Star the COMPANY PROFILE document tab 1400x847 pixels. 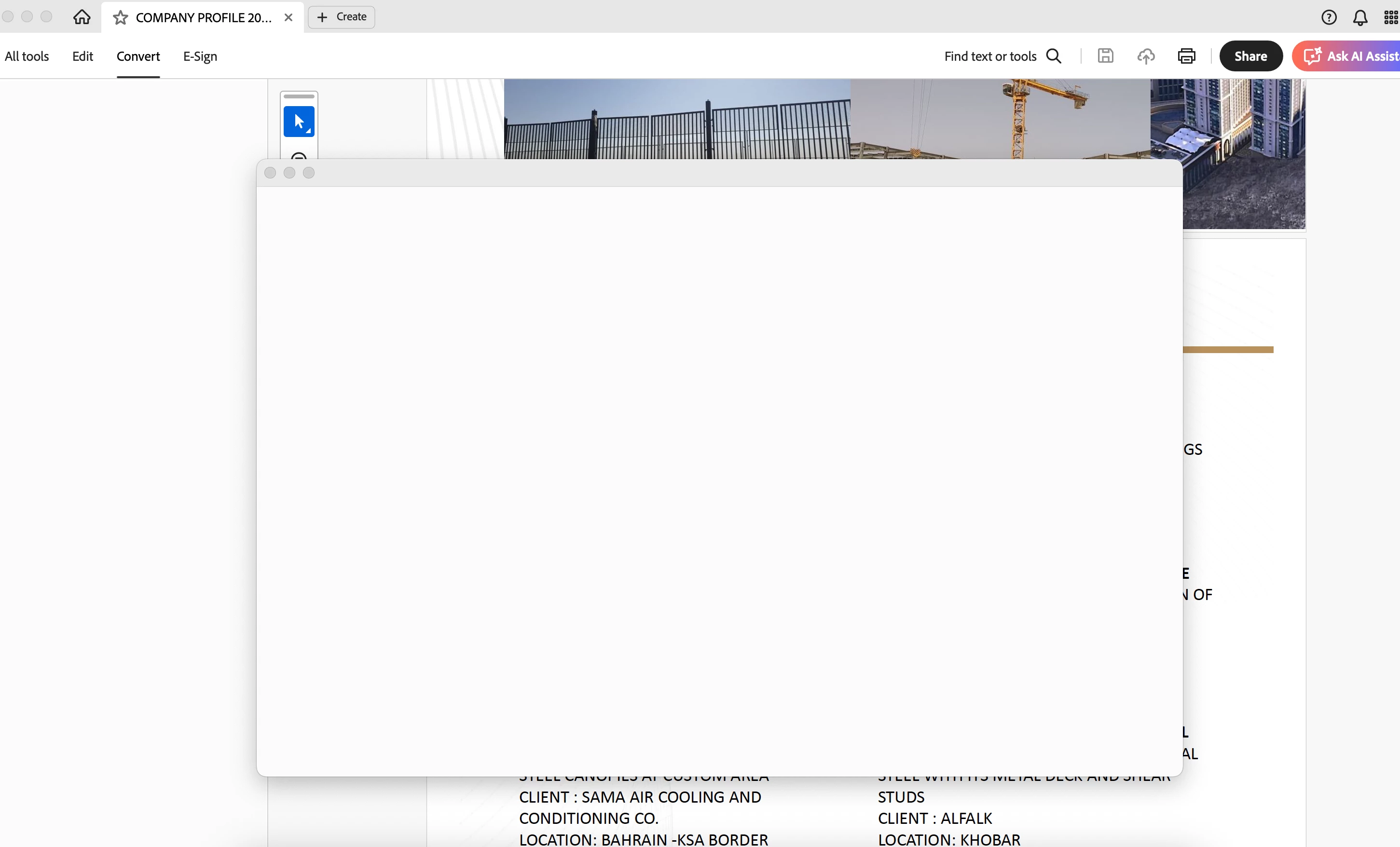pos(120,18)
